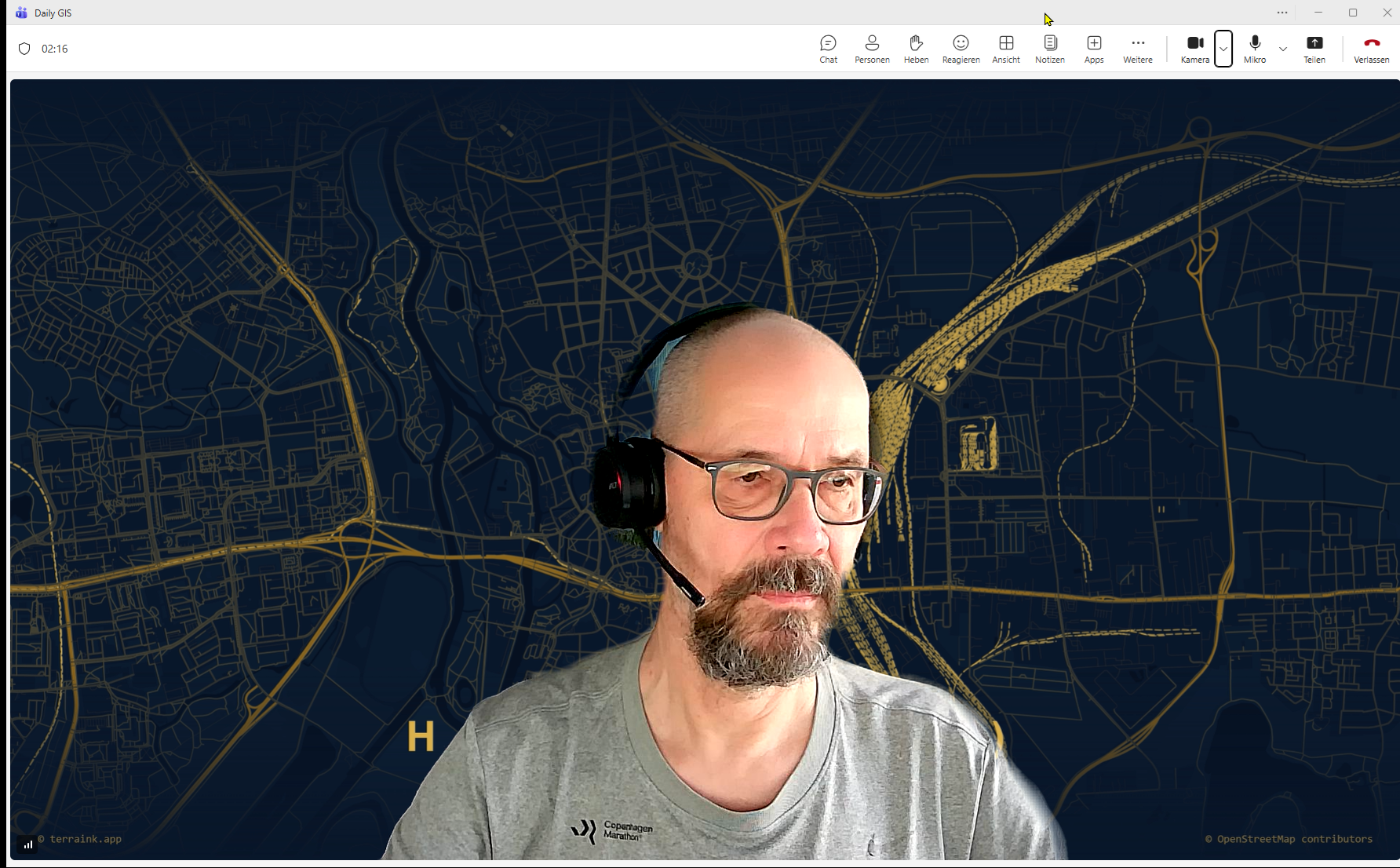Open the Weitere more actions menu
Image resolution: width=1400 pixels, height=868 pixels.
click(1138, 49)
